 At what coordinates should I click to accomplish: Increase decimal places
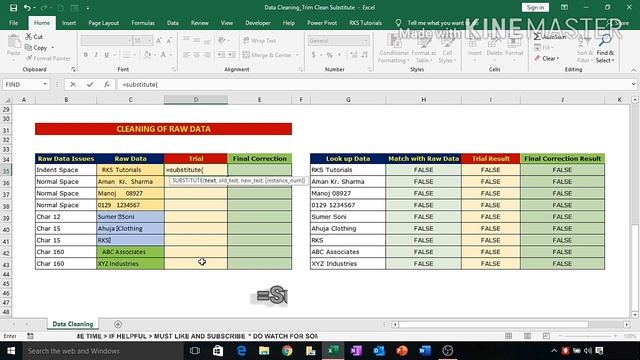point(353,55)
